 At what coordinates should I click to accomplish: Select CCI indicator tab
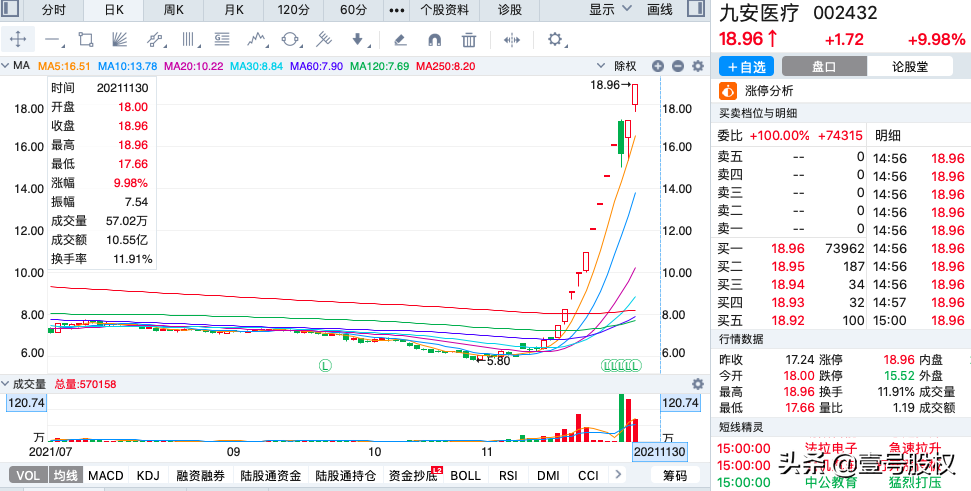pyautogui.click(x=588, y=476)
